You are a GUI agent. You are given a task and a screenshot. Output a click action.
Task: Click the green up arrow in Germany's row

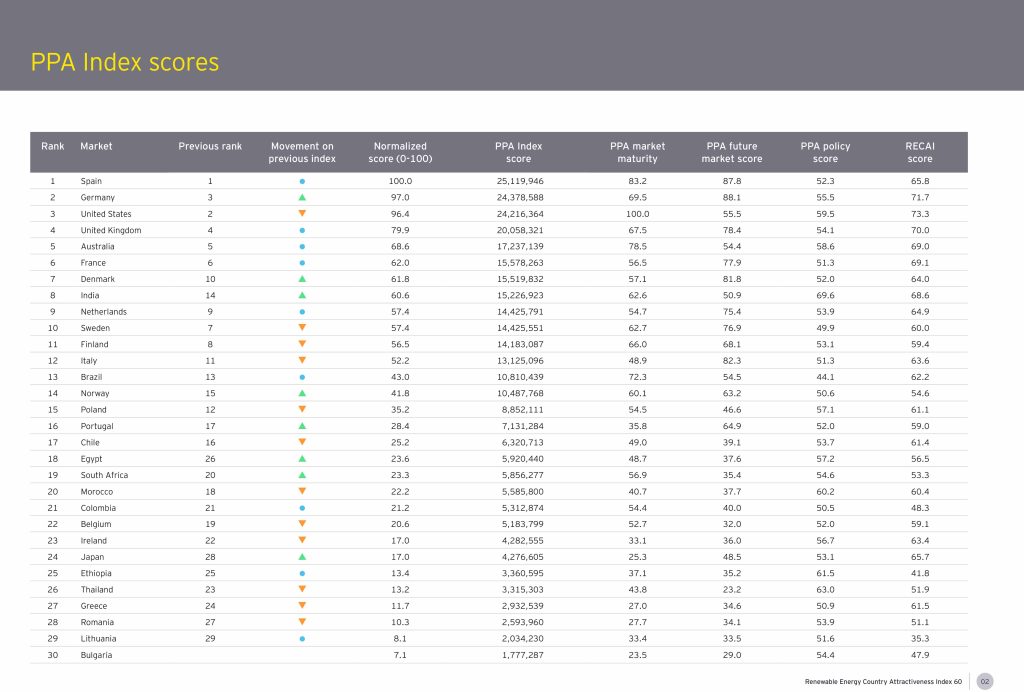click(302, 197)
